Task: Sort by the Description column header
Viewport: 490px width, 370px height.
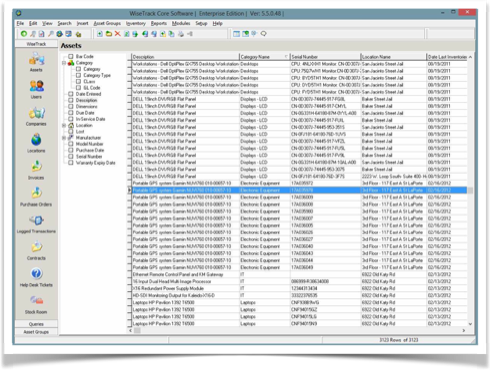Action: click(185, 57)
